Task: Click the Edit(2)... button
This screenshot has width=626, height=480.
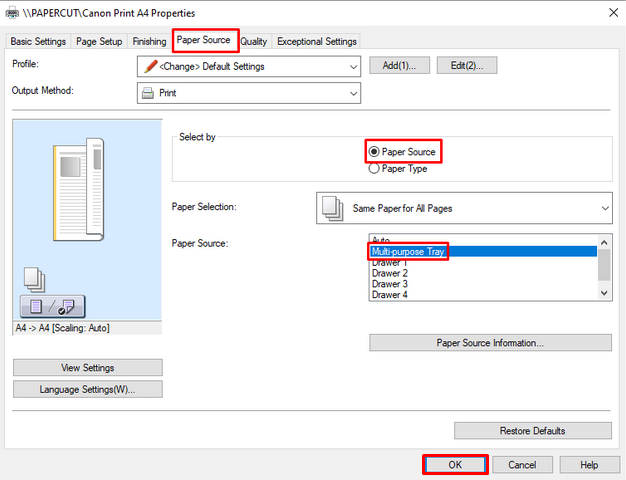Action: pyautogui.click(x=467, y=65)
